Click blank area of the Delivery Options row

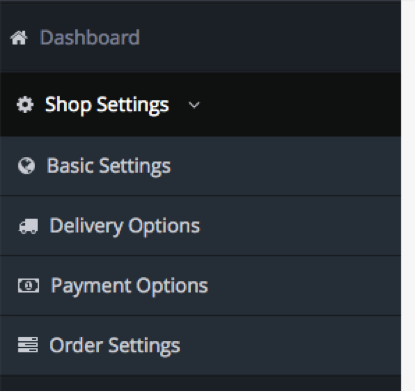[x=300, y=226]
